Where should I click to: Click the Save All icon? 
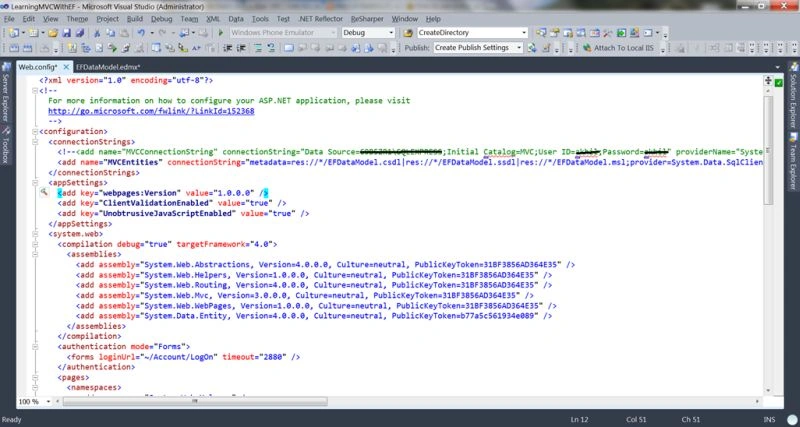[80, 33]
